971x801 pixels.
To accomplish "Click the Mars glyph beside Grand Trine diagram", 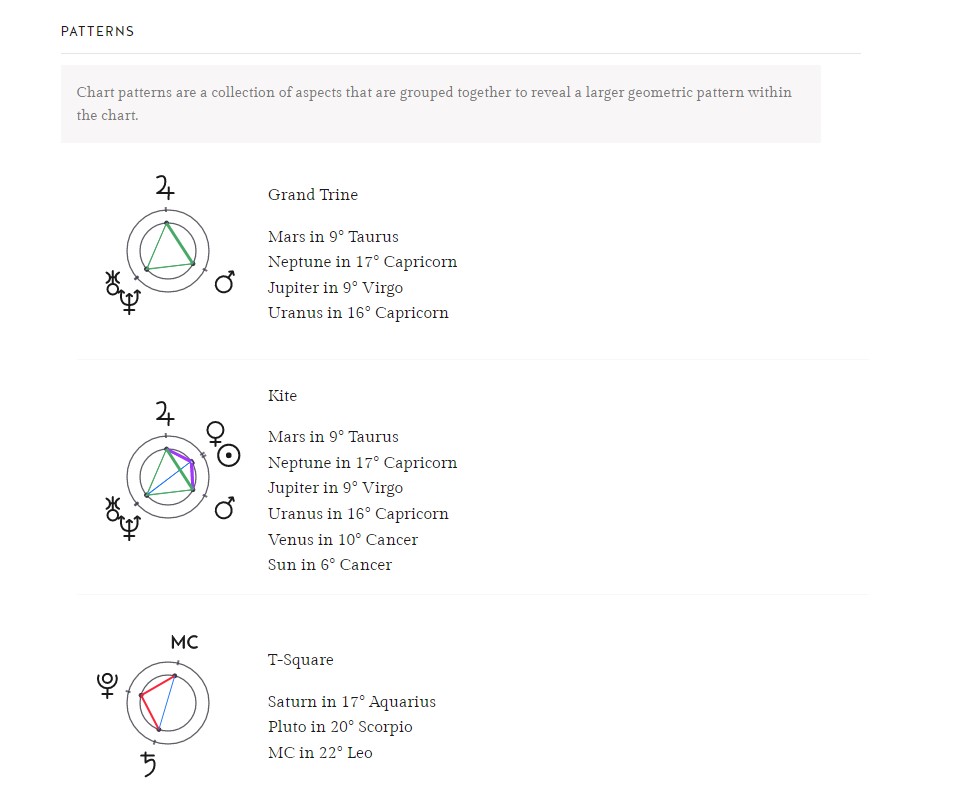I will (x=225, y=282).
